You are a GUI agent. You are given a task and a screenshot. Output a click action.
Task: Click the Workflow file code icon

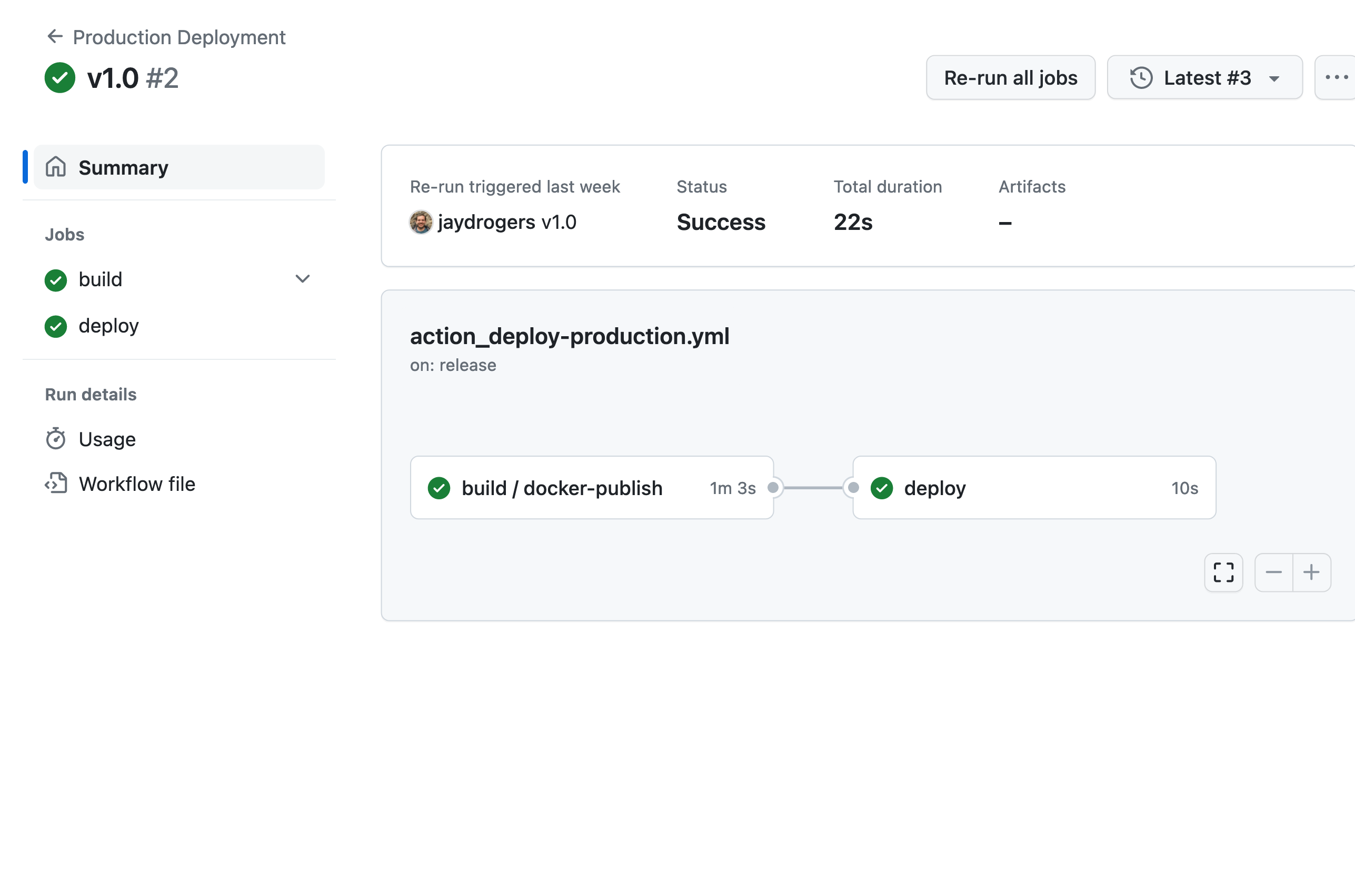click(55, 484)
